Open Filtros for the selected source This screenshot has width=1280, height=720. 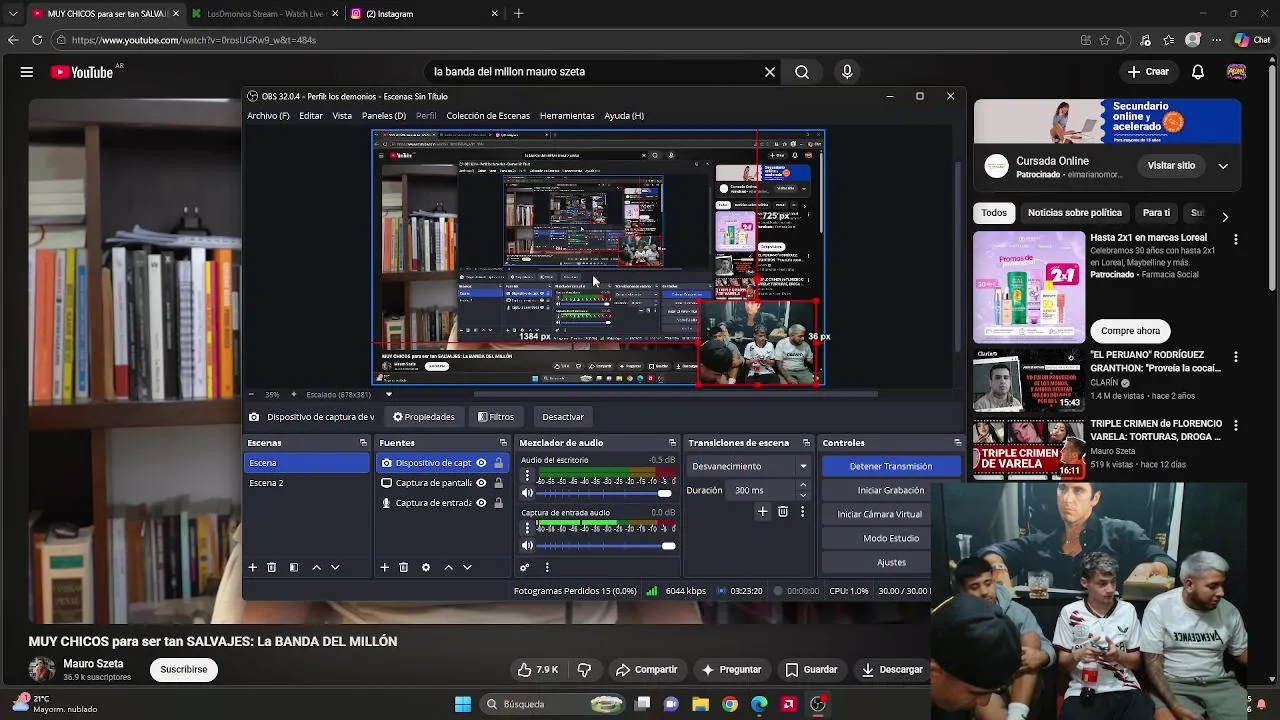[496, 417]
